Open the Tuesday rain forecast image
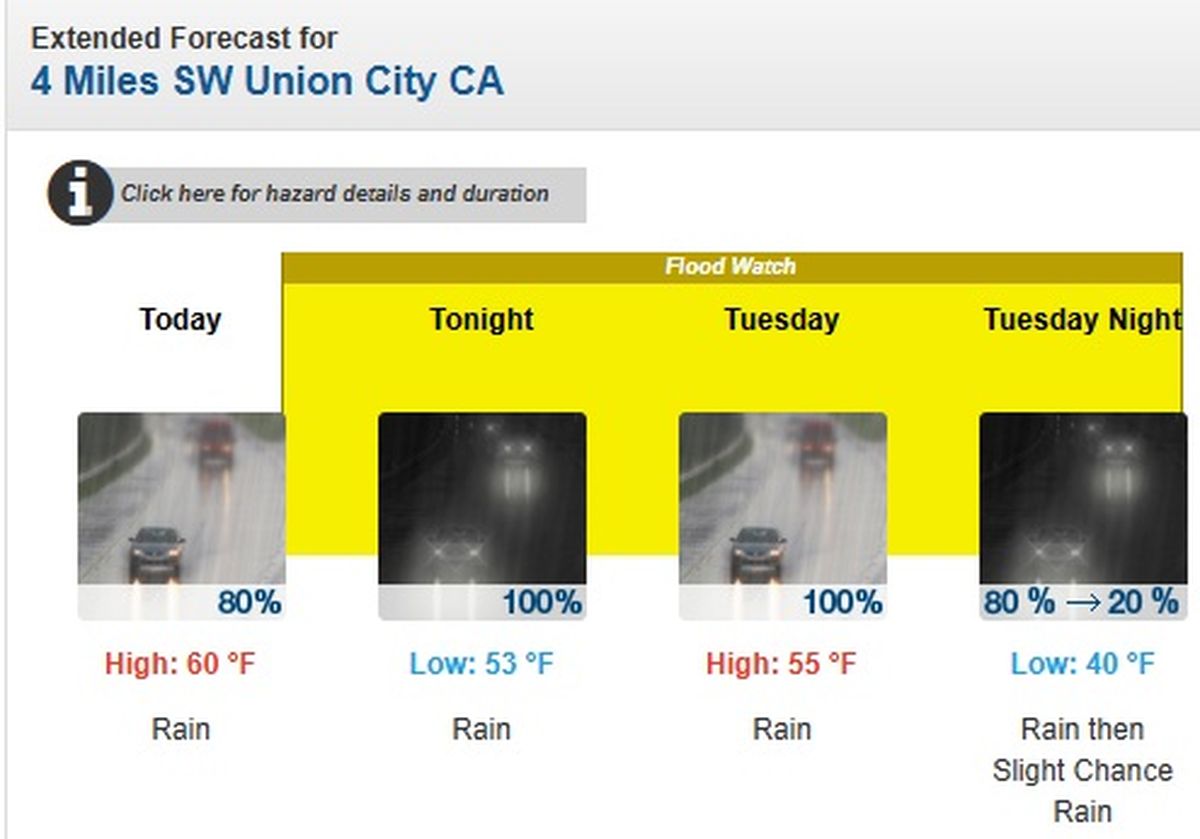This screenshot has height=839, width=1200. click(782, 498)
